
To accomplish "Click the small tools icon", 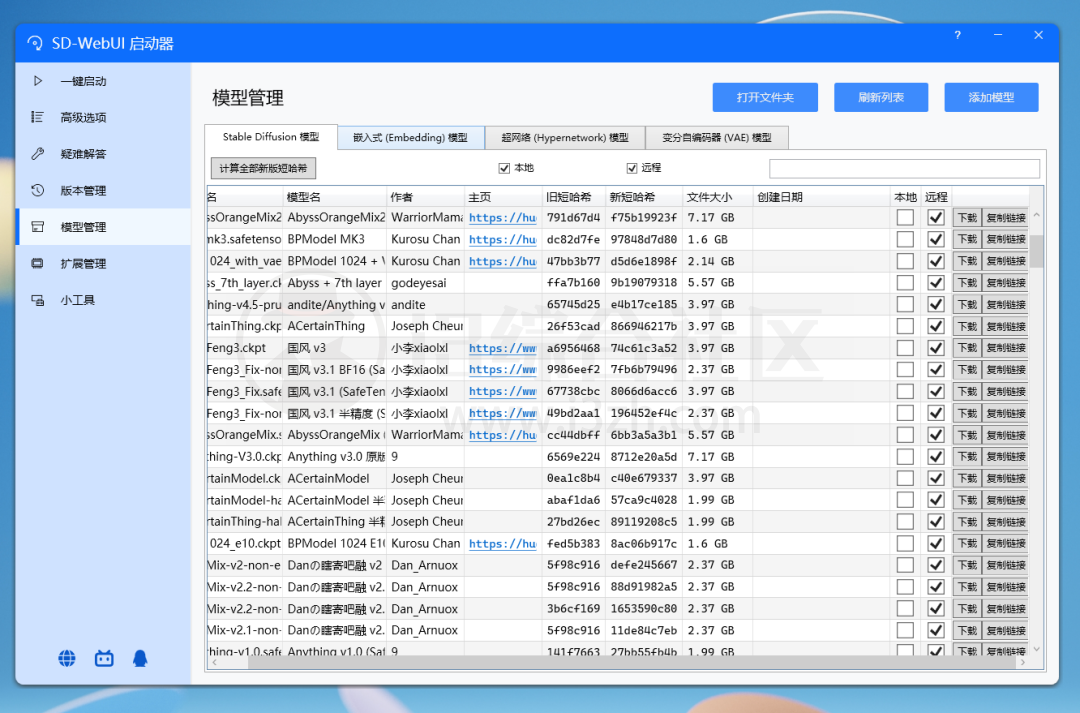I will (38, 300).
